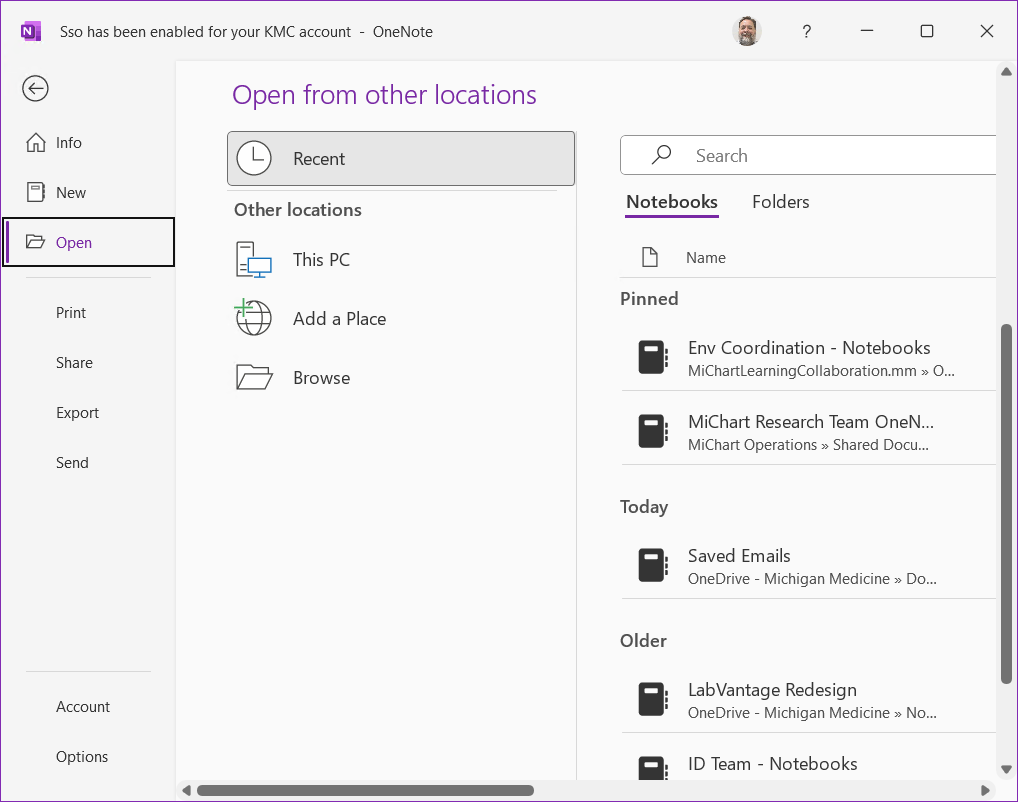Image resolution: width=1018 pixels, height=802 pixels.
Task: Switch to the Folders tab
Action: [780, 202]
